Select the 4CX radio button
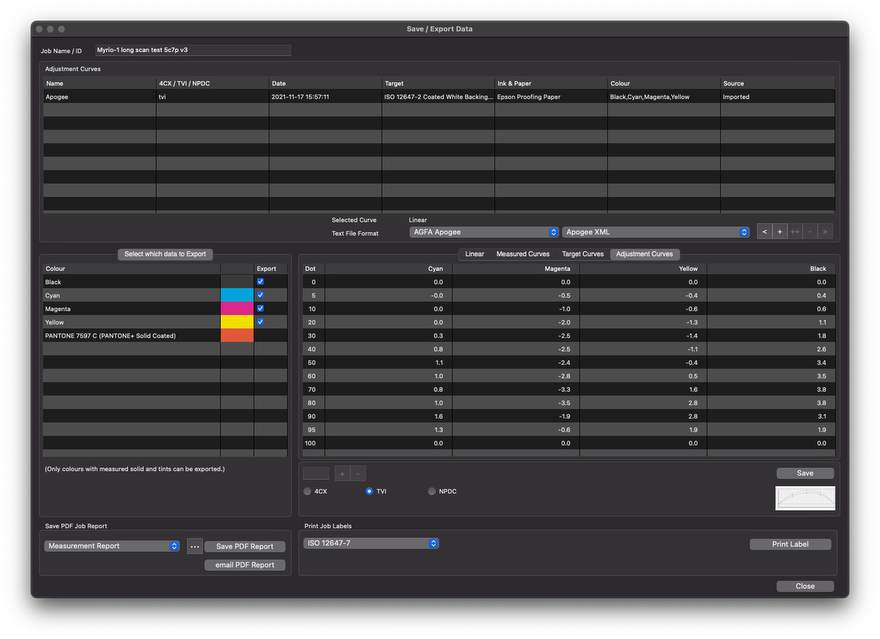Image resolution: width=880 pixels, height=639 pixels. coord(309,491)
